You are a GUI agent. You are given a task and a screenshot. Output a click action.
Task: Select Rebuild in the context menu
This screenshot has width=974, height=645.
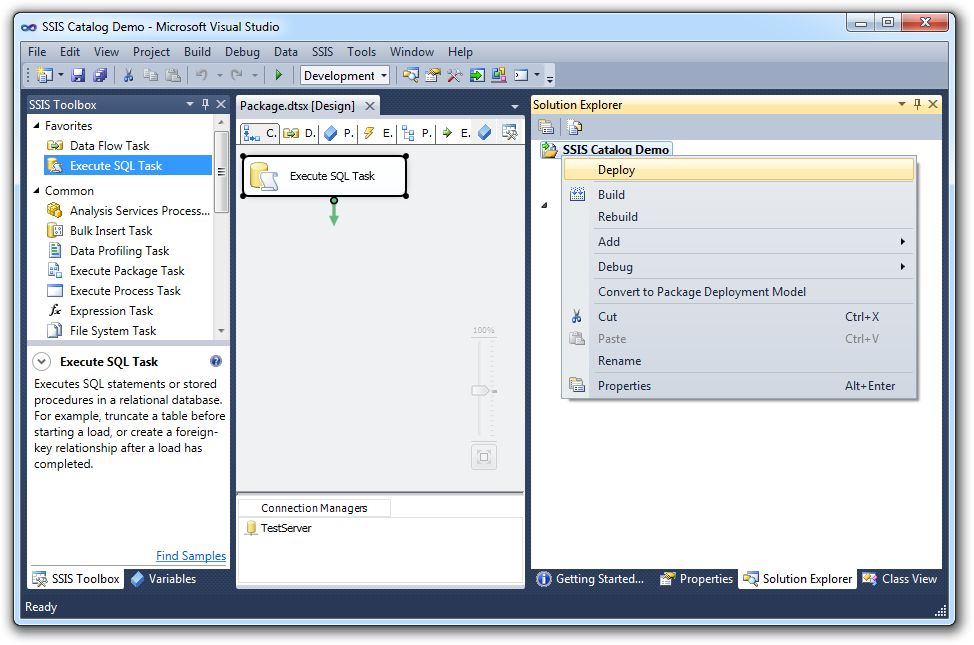pos(739,217)
